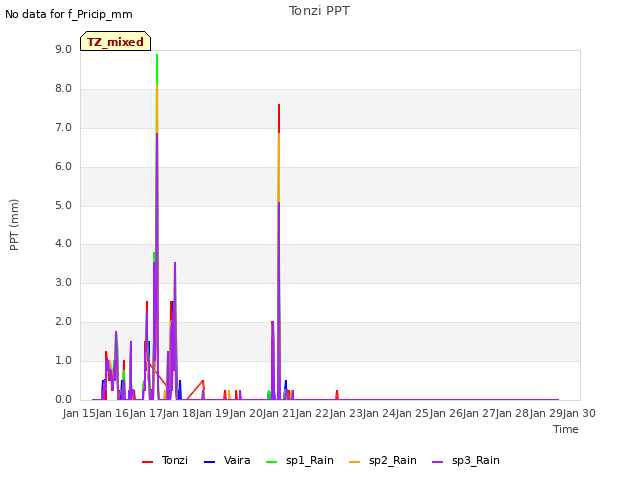Click the purple sp3_Rain legend swatch
The height and width of the screenshot is (480, 640).
437,462
